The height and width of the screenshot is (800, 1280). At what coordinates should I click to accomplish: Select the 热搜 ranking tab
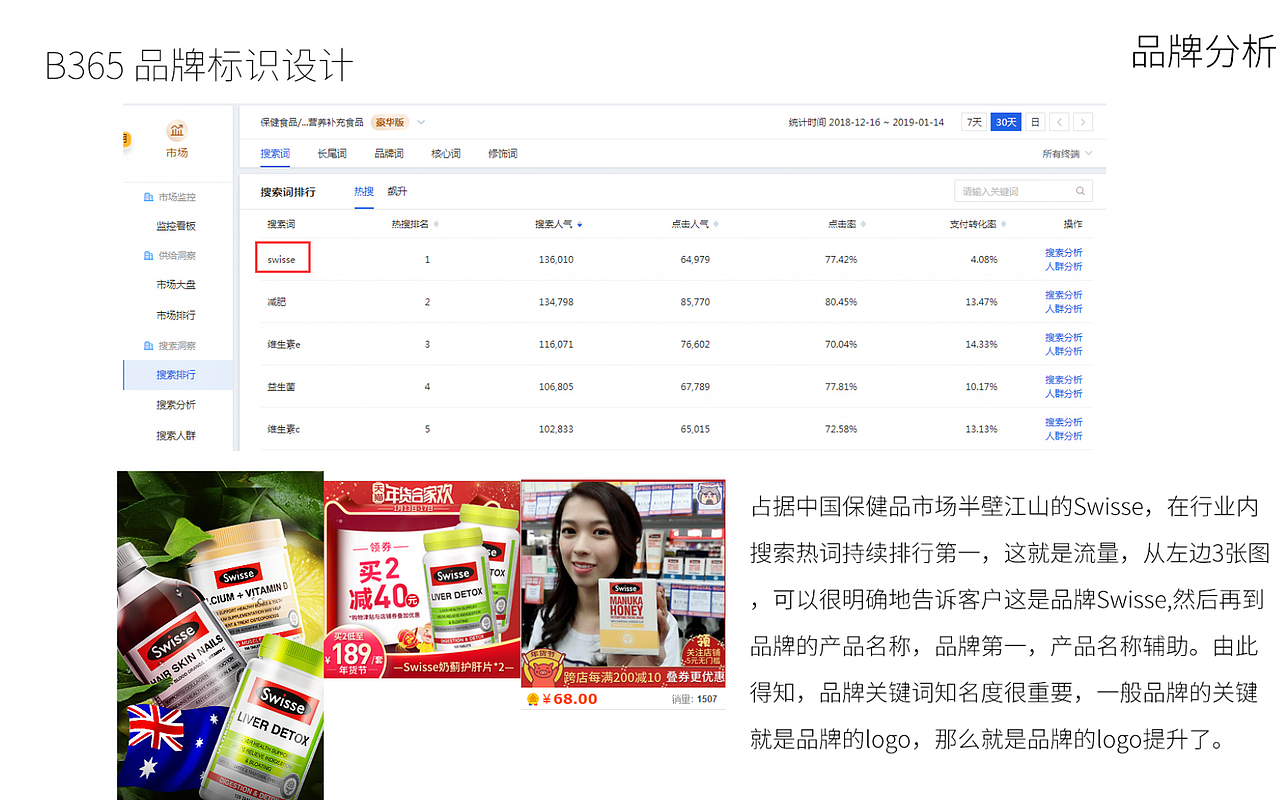(364, 191)
